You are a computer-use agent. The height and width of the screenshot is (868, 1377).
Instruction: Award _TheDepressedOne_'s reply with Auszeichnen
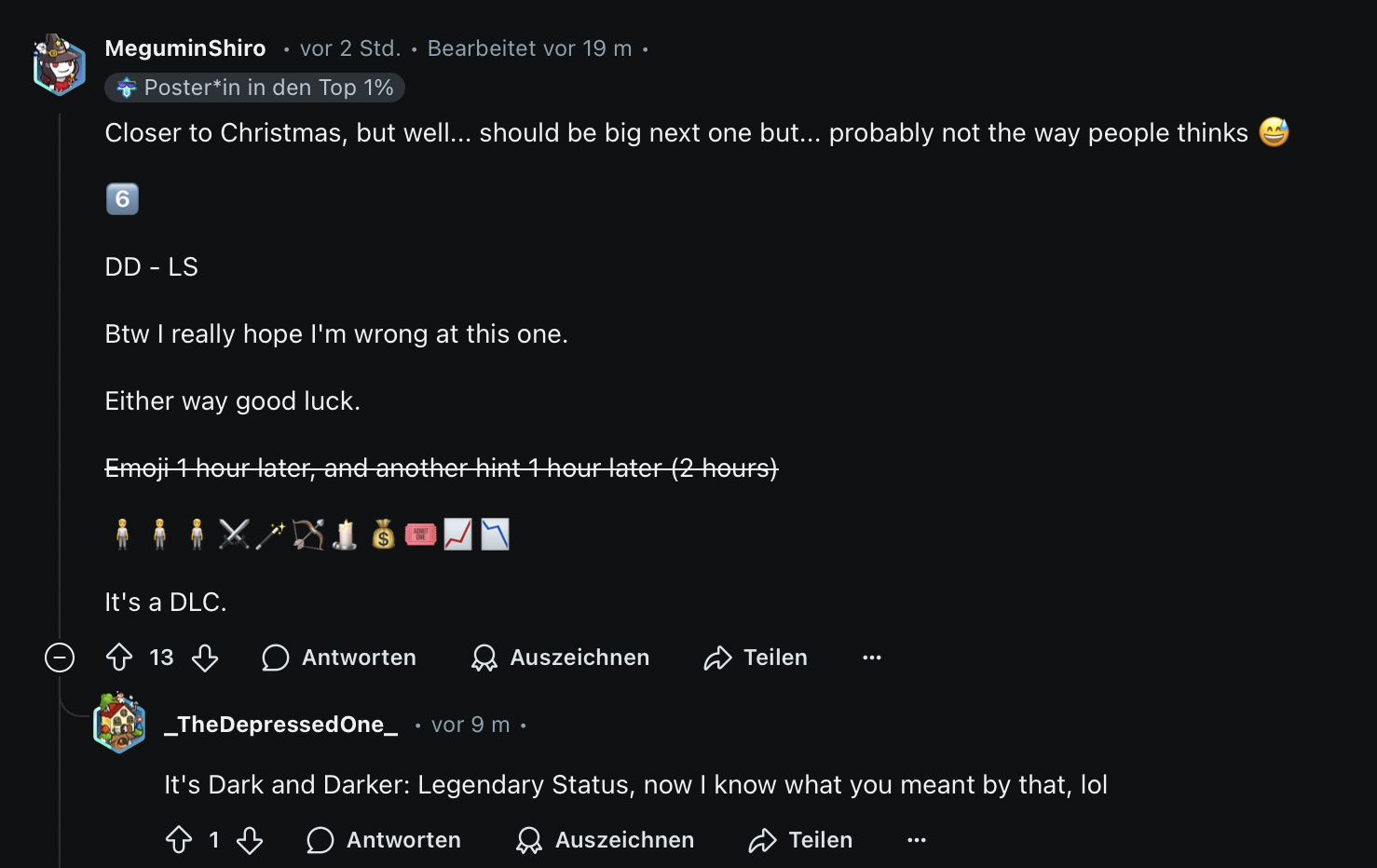[605, 840]
